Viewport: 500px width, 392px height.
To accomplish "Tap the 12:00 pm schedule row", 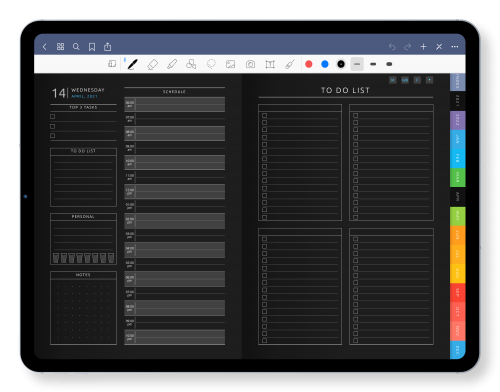I will tap(175, 192).
